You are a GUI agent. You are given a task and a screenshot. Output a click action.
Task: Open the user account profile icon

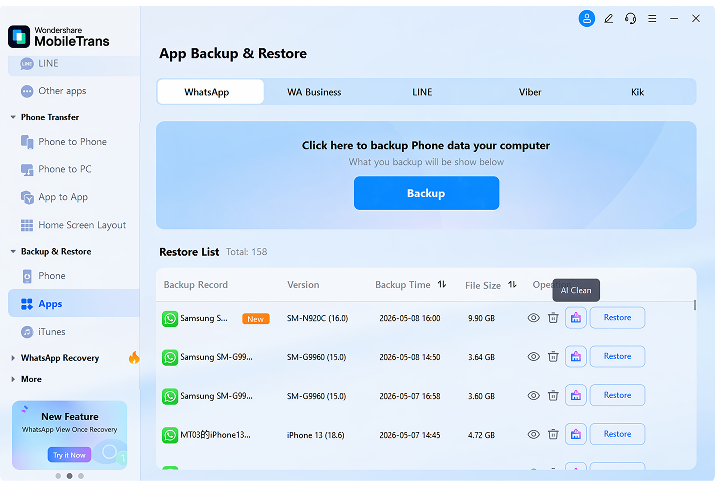(x=586, y=19)
